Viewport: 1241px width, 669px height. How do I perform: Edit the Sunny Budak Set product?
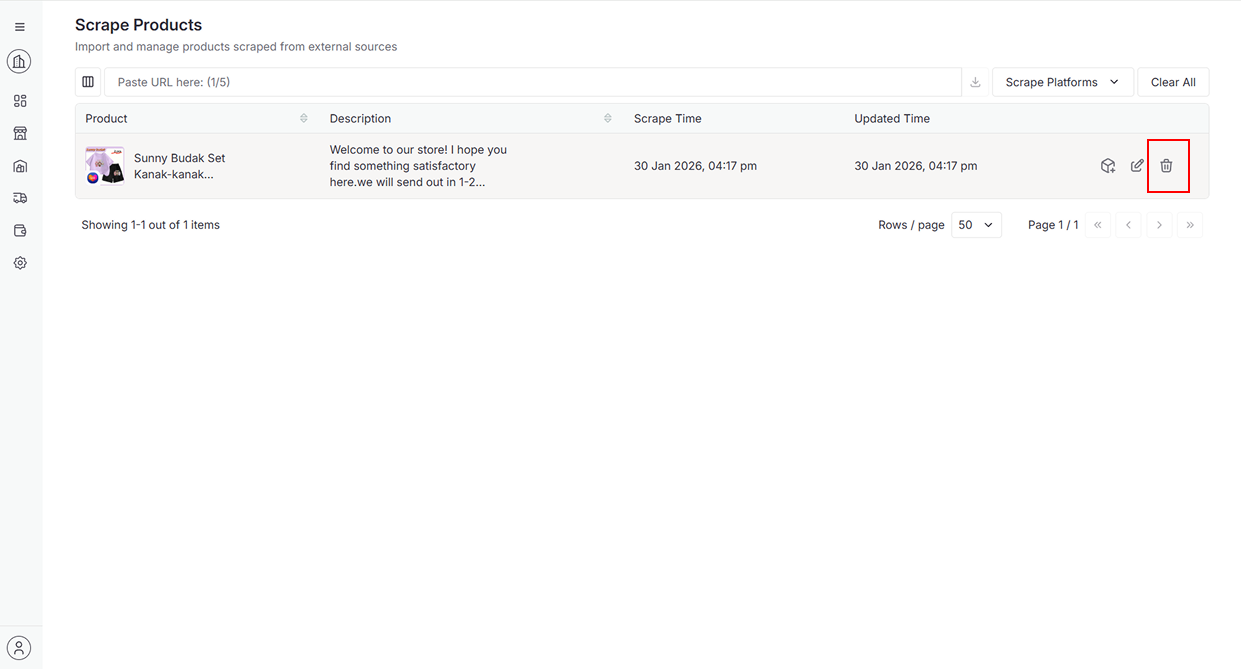pyautogui.click(x=1137, y=166)
